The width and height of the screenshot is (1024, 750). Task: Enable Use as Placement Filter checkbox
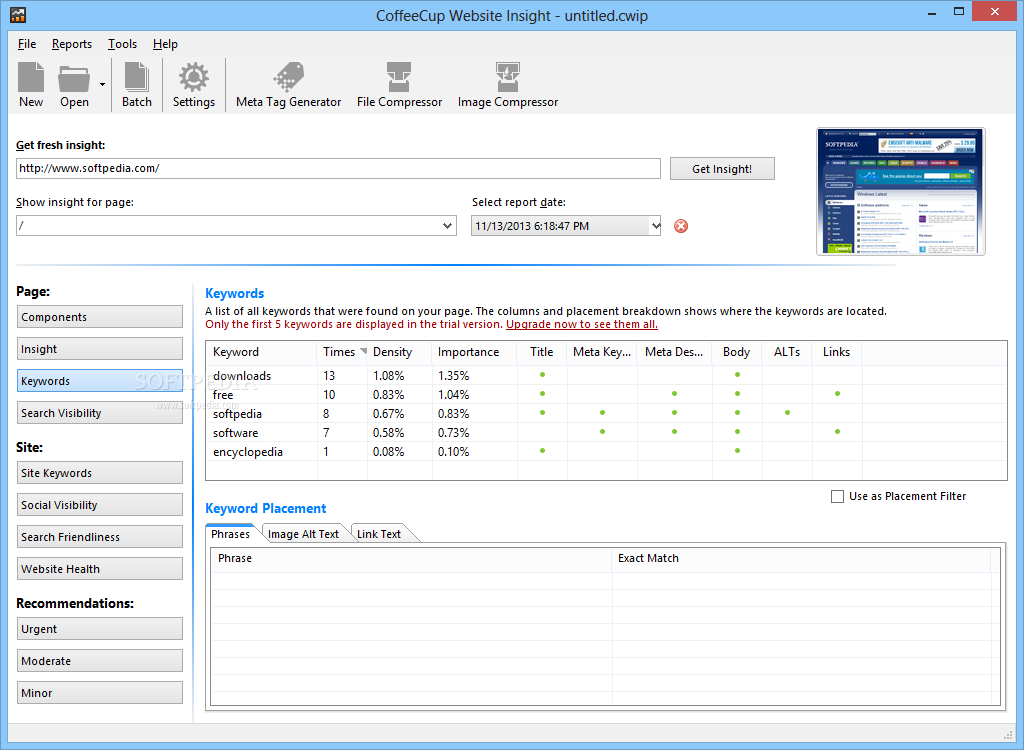click(x=837, y=497)
